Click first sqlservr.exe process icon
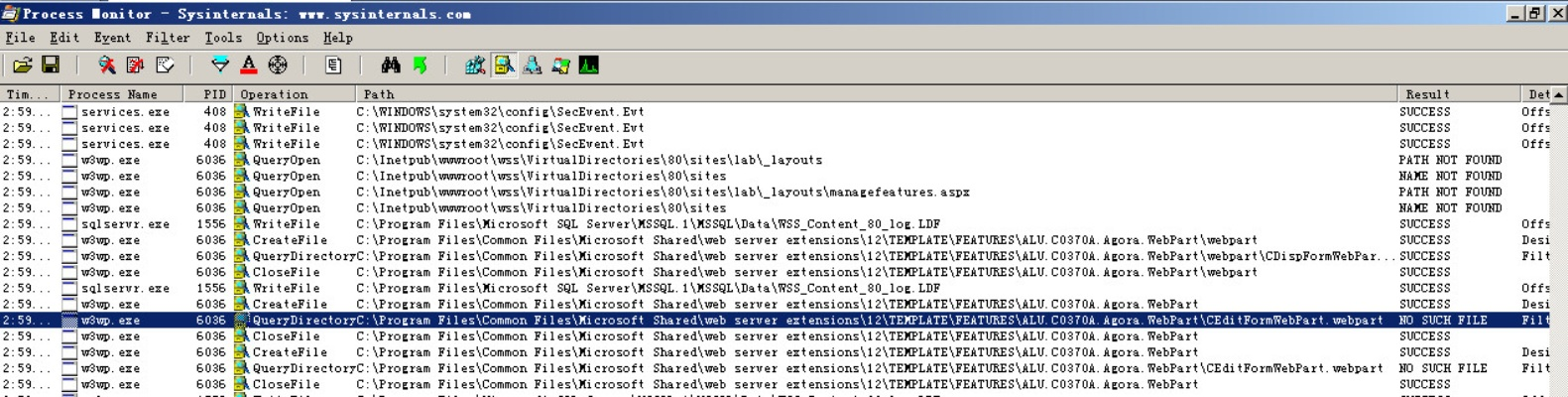The width and height of the screenshot is (1568, 397). [x=69, y=224]
